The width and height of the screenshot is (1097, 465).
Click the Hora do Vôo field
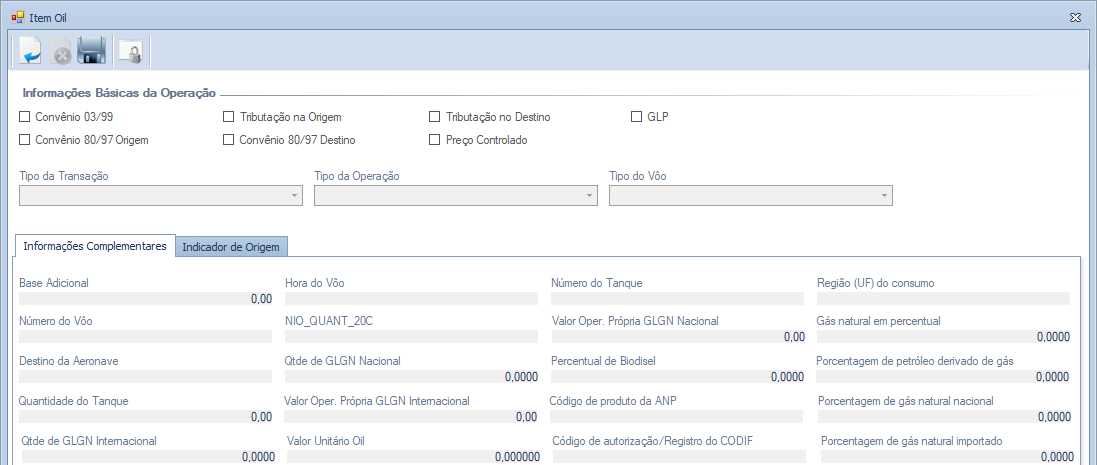[411, 298]
